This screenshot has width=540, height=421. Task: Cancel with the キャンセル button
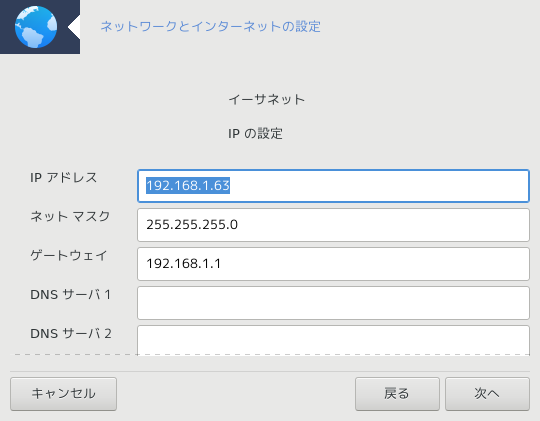[x=63, y=394]
